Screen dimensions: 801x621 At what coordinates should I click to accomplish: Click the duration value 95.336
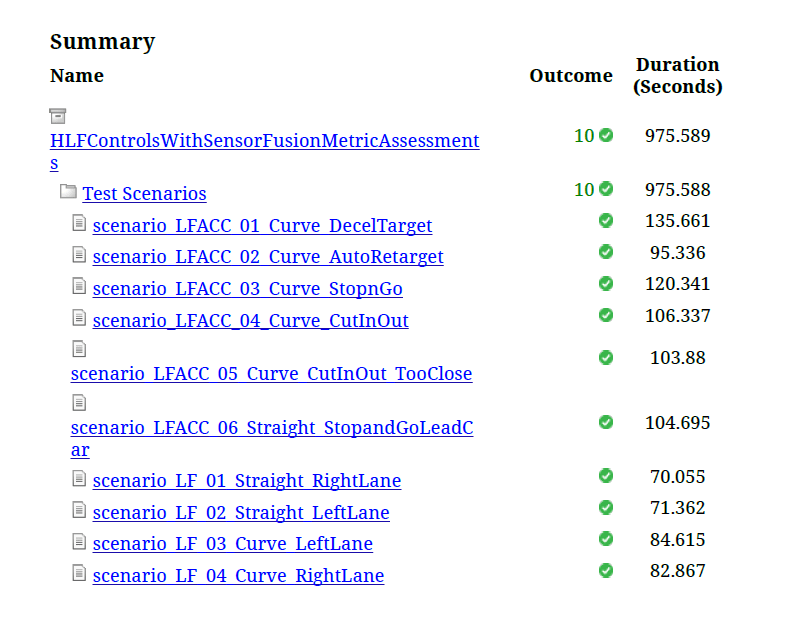[677, 253]
